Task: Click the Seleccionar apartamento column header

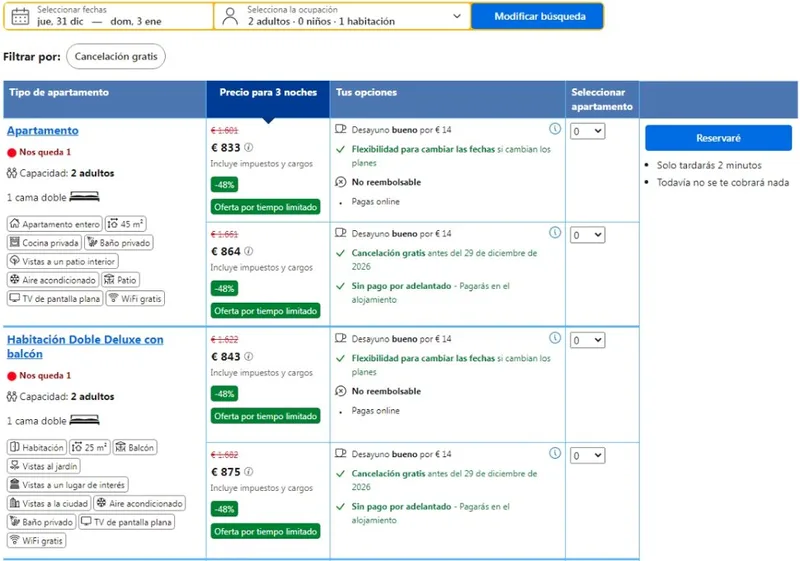Action: pos(602,99)
